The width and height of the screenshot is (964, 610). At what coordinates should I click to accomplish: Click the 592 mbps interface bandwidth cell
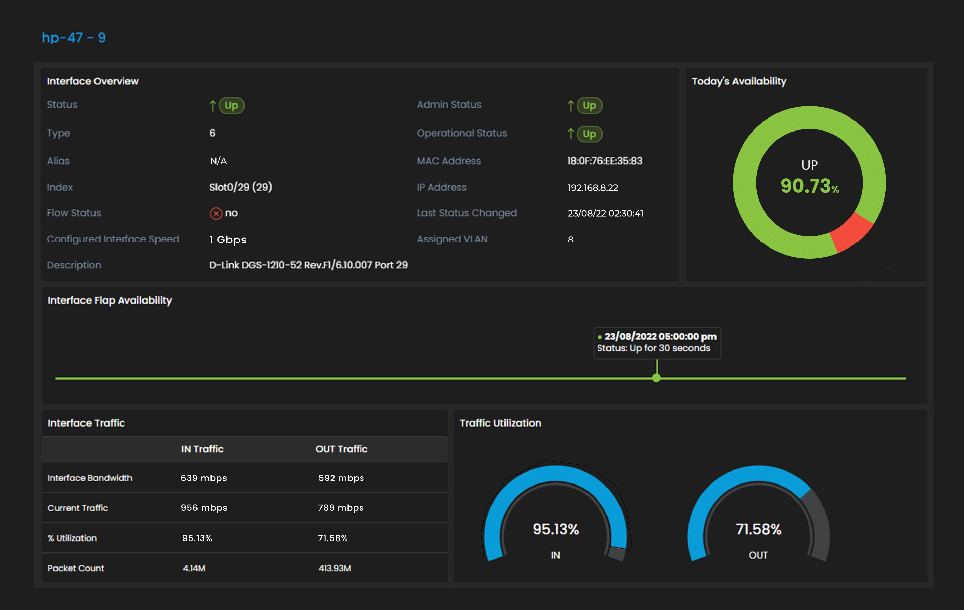coord(341,478)
